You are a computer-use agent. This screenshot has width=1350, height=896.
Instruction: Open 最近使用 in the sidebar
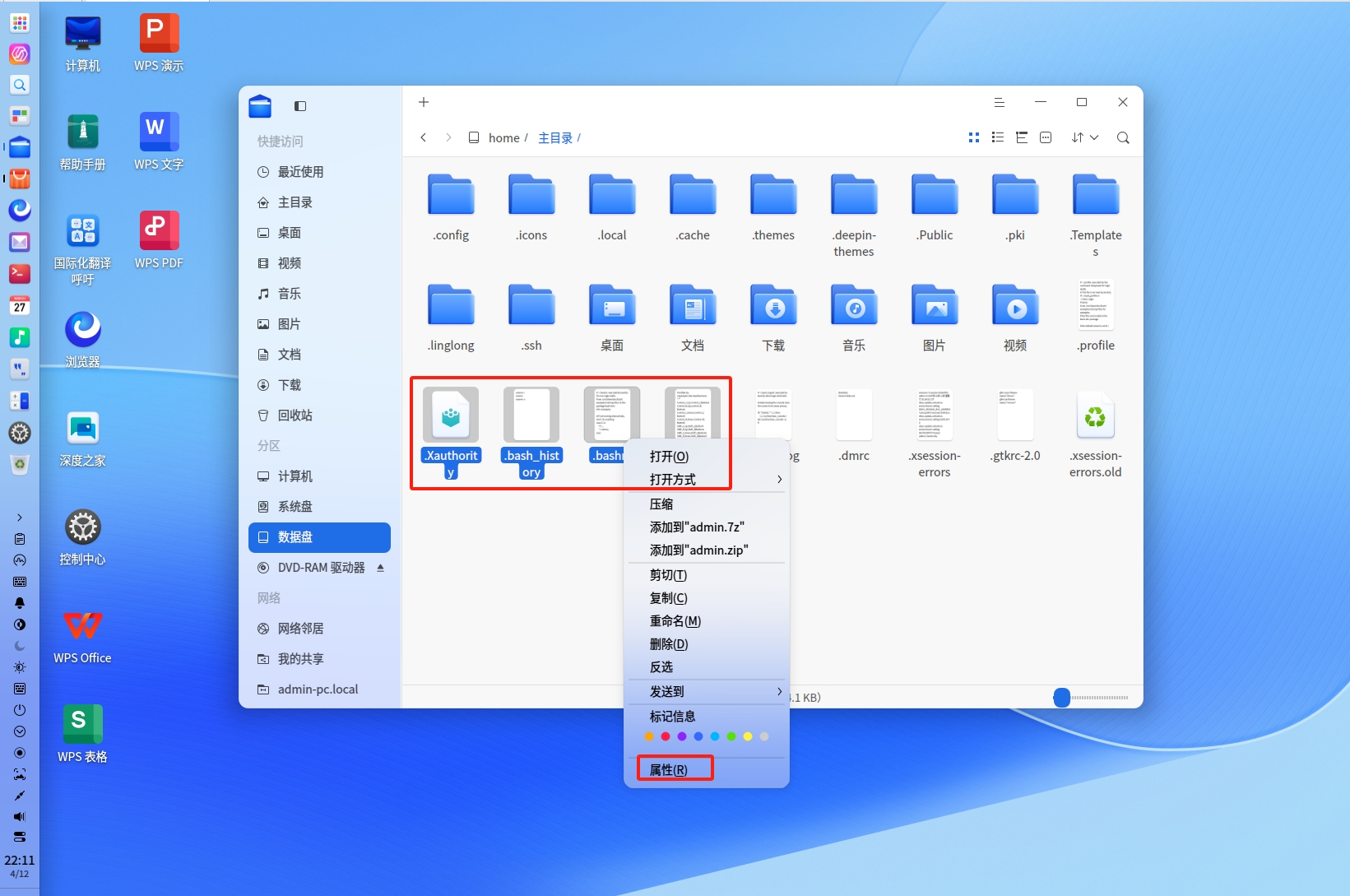pyautogui.click(x=319, y=171)
